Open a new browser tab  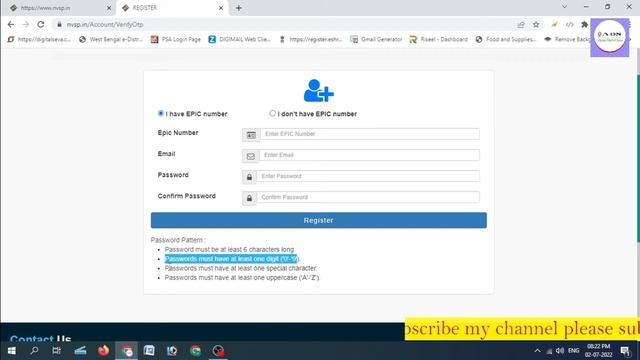239,8
